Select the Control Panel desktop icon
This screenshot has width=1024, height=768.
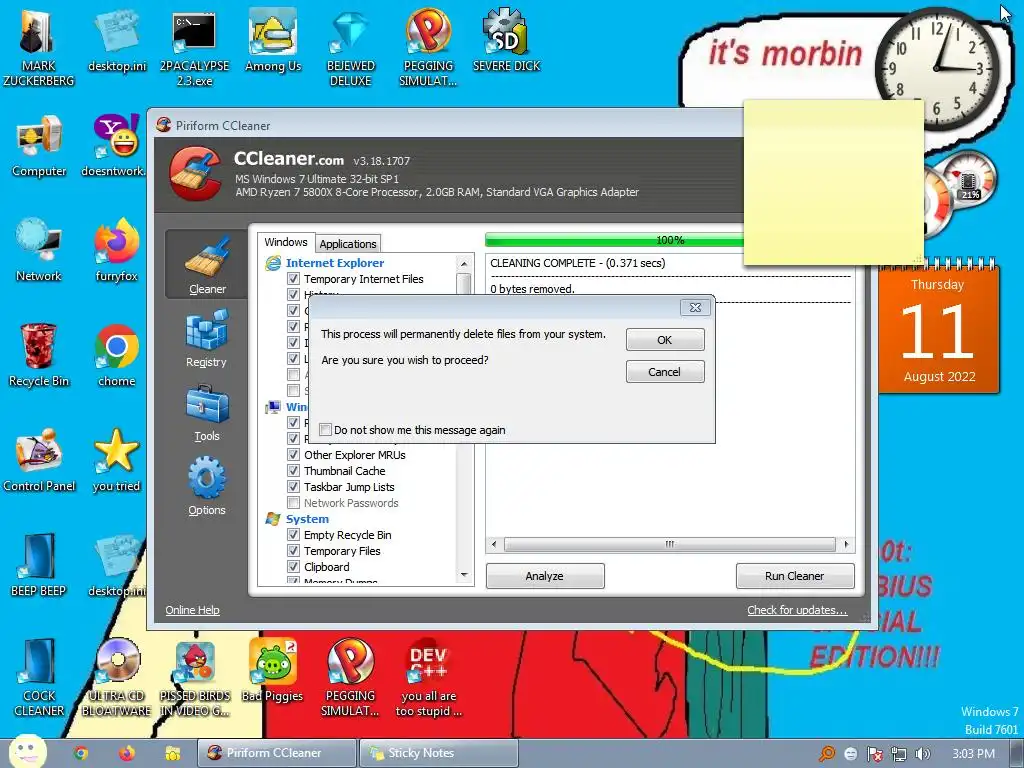pos(39,461)
